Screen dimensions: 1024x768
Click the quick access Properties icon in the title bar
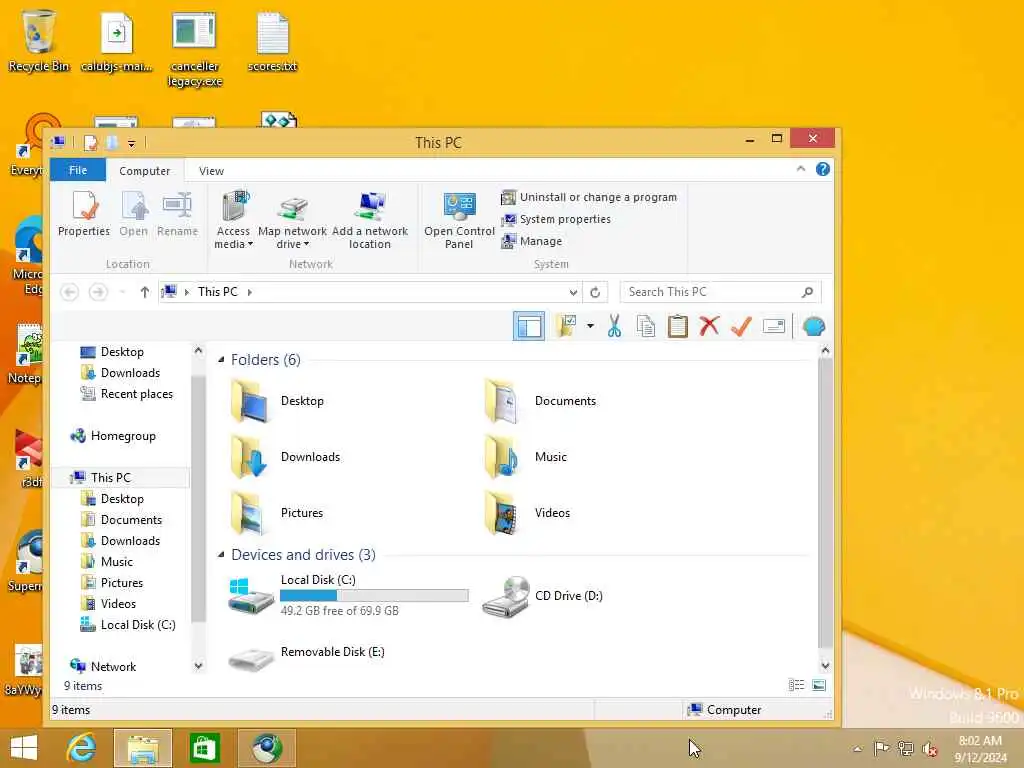coord(91,142)
